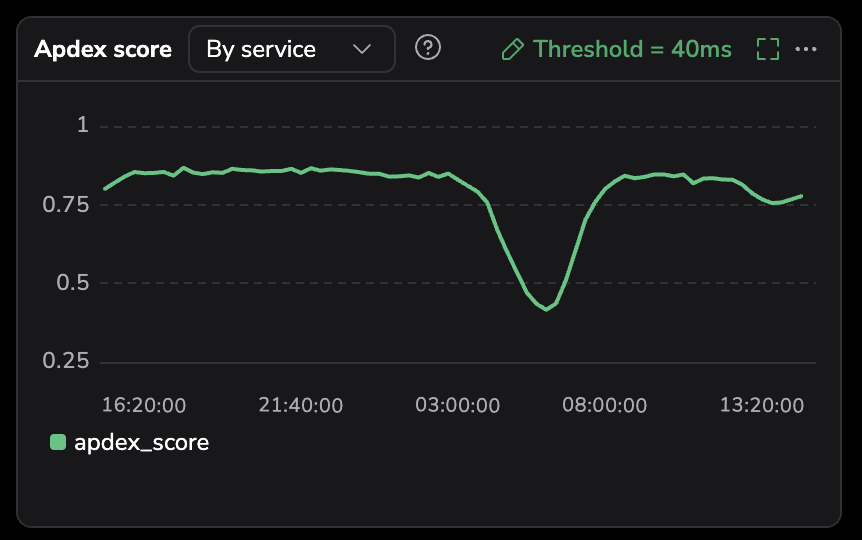The image size is (862, 540).
Task: Click the 13:20:00 x-axis time label
Action: pos(762,405)
